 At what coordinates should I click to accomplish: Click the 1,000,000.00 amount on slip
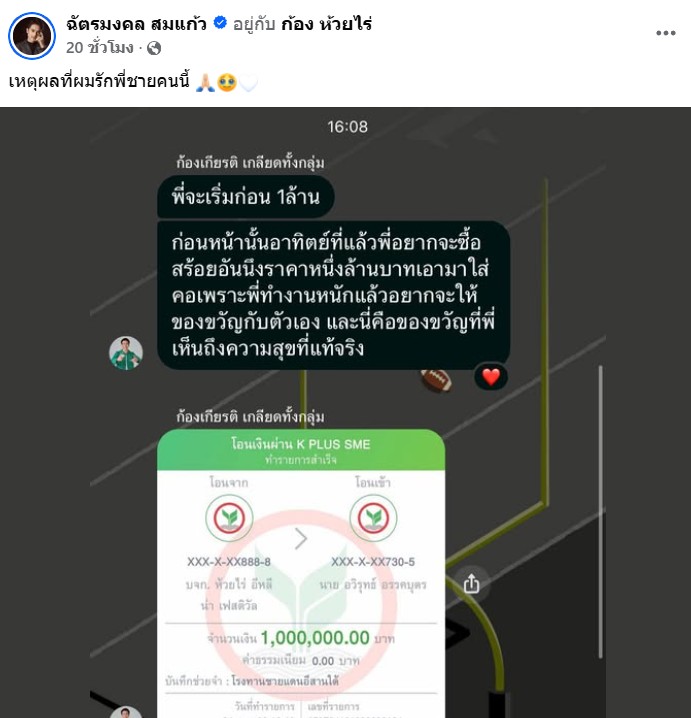click(x=315, y=638)
